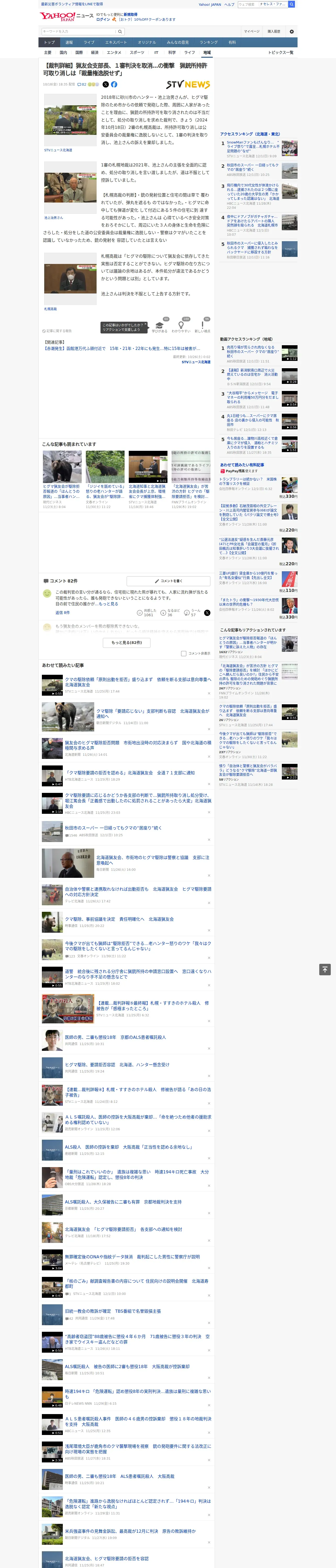The image size is (336, 1568).
Task: Open the スポーツ category
Action: [137, 52]
